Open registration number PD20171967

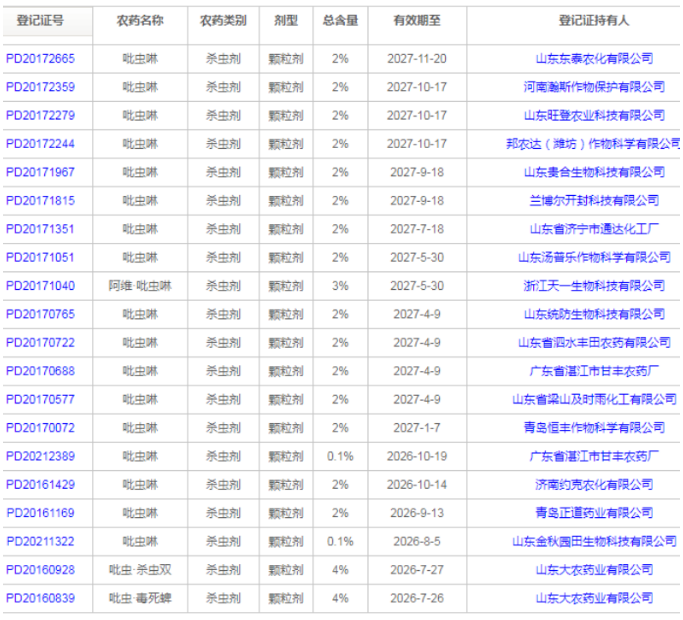pos(41,172)
